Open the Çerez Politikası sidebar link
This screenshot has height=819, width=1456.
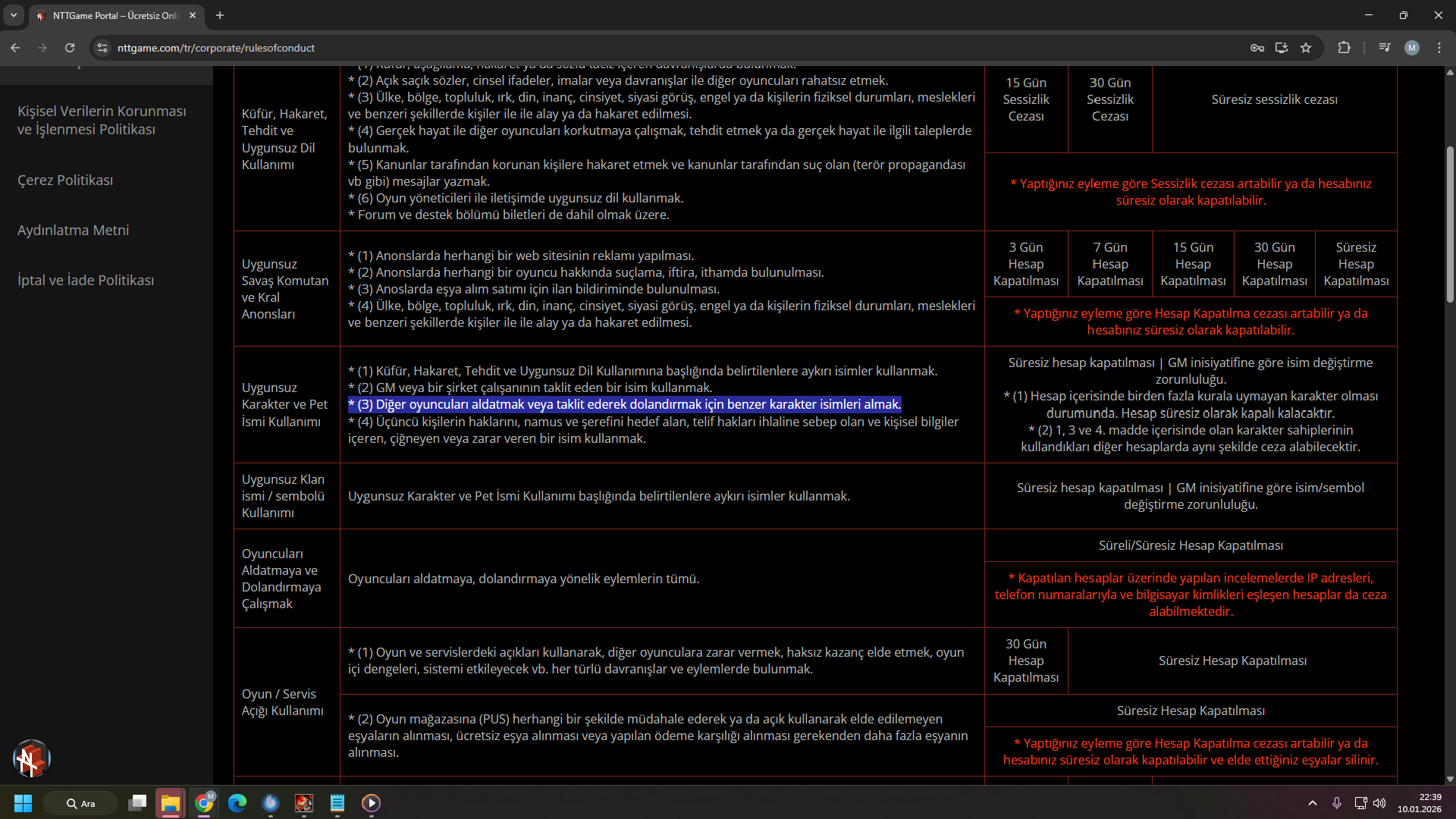pos(65,180)
